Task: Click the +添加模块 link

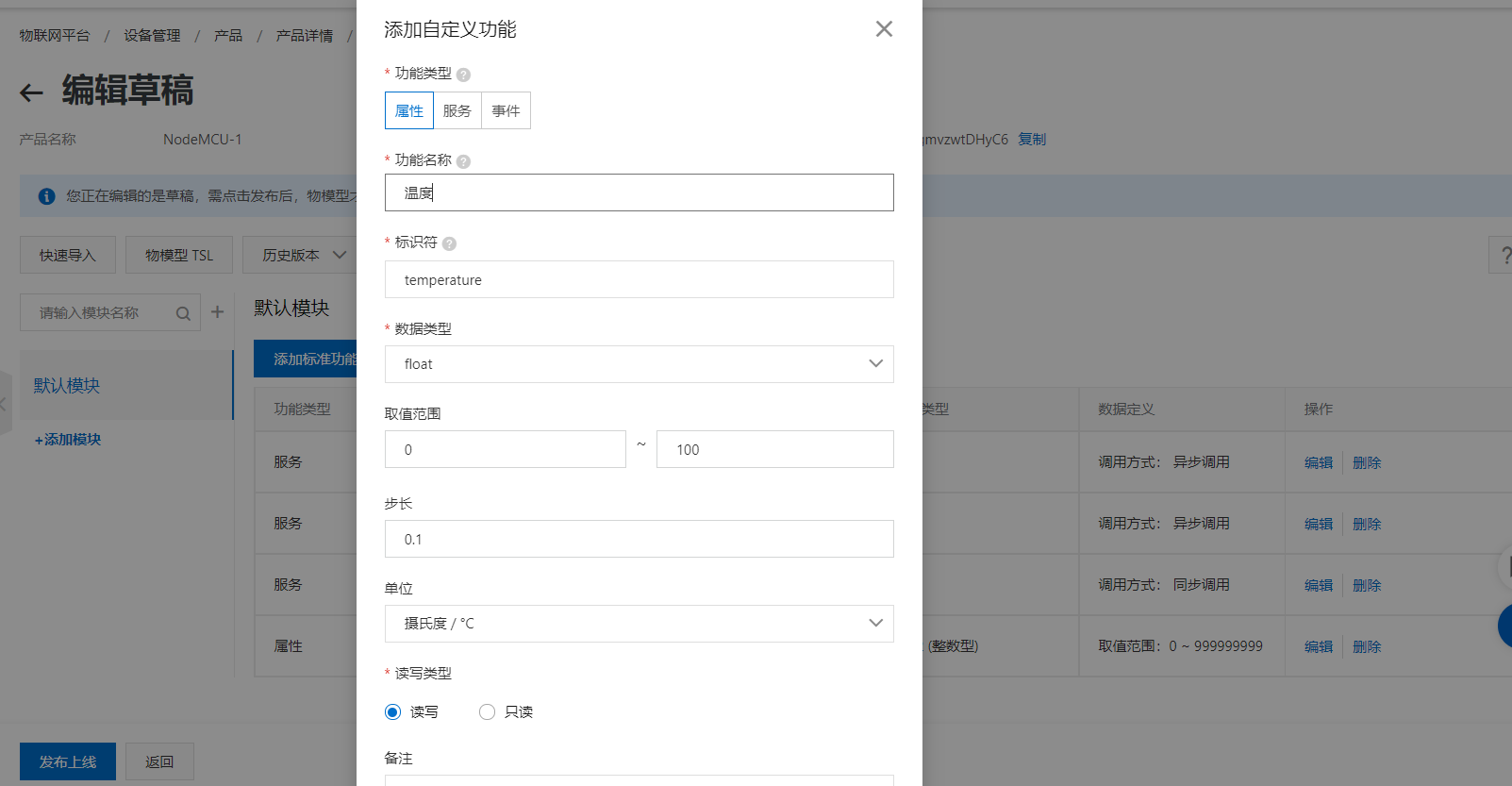Action: click(68, 440)
